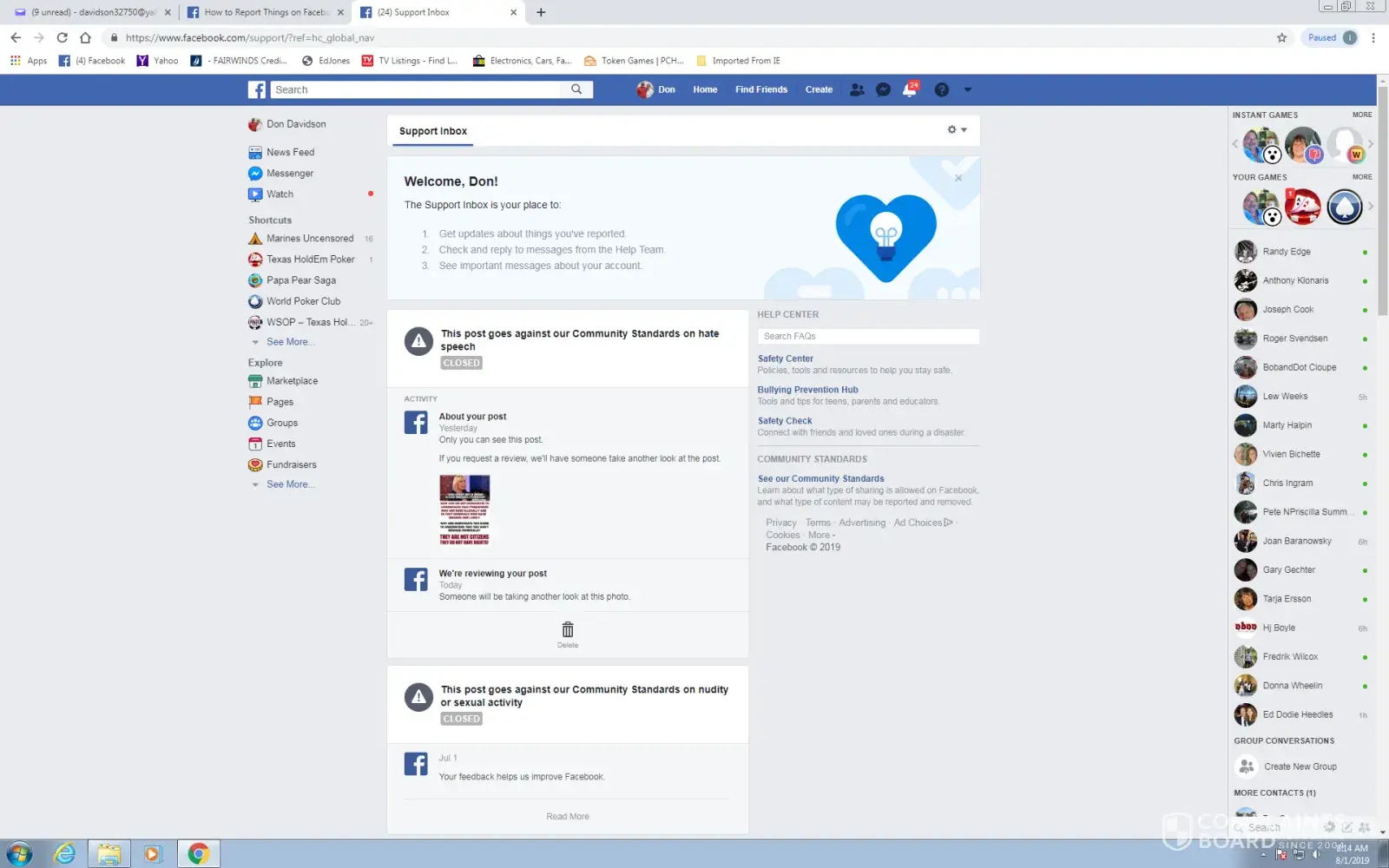The width and height of the screenshot is (1389, 868).
Task: Expand the account menu arrow in top bar
Action: pos(968,89)
